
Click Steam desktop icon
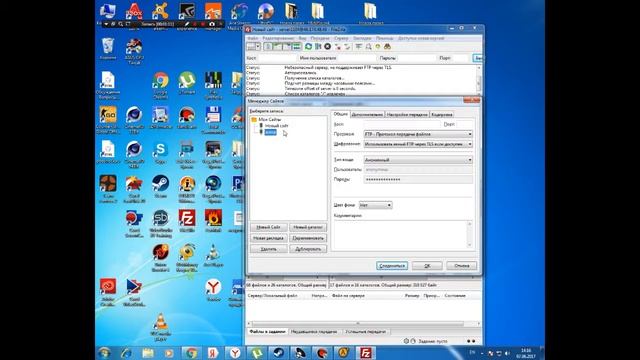[x=160, y=187]
